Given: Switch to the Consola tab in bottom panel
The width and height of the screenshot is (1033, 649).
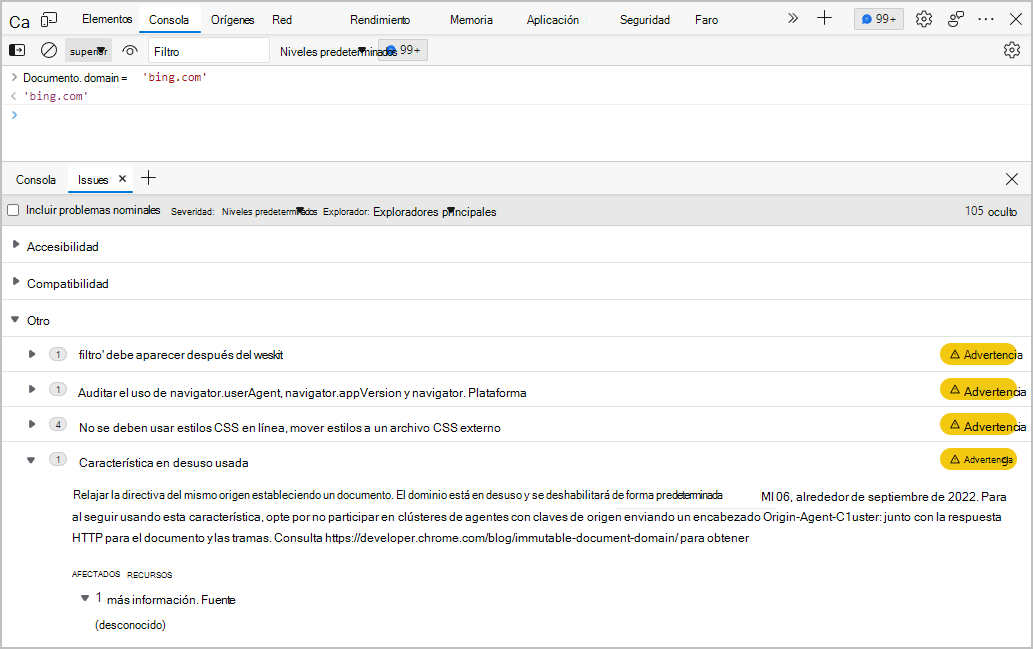Looking at the screenshot, I should coord(36,179).
